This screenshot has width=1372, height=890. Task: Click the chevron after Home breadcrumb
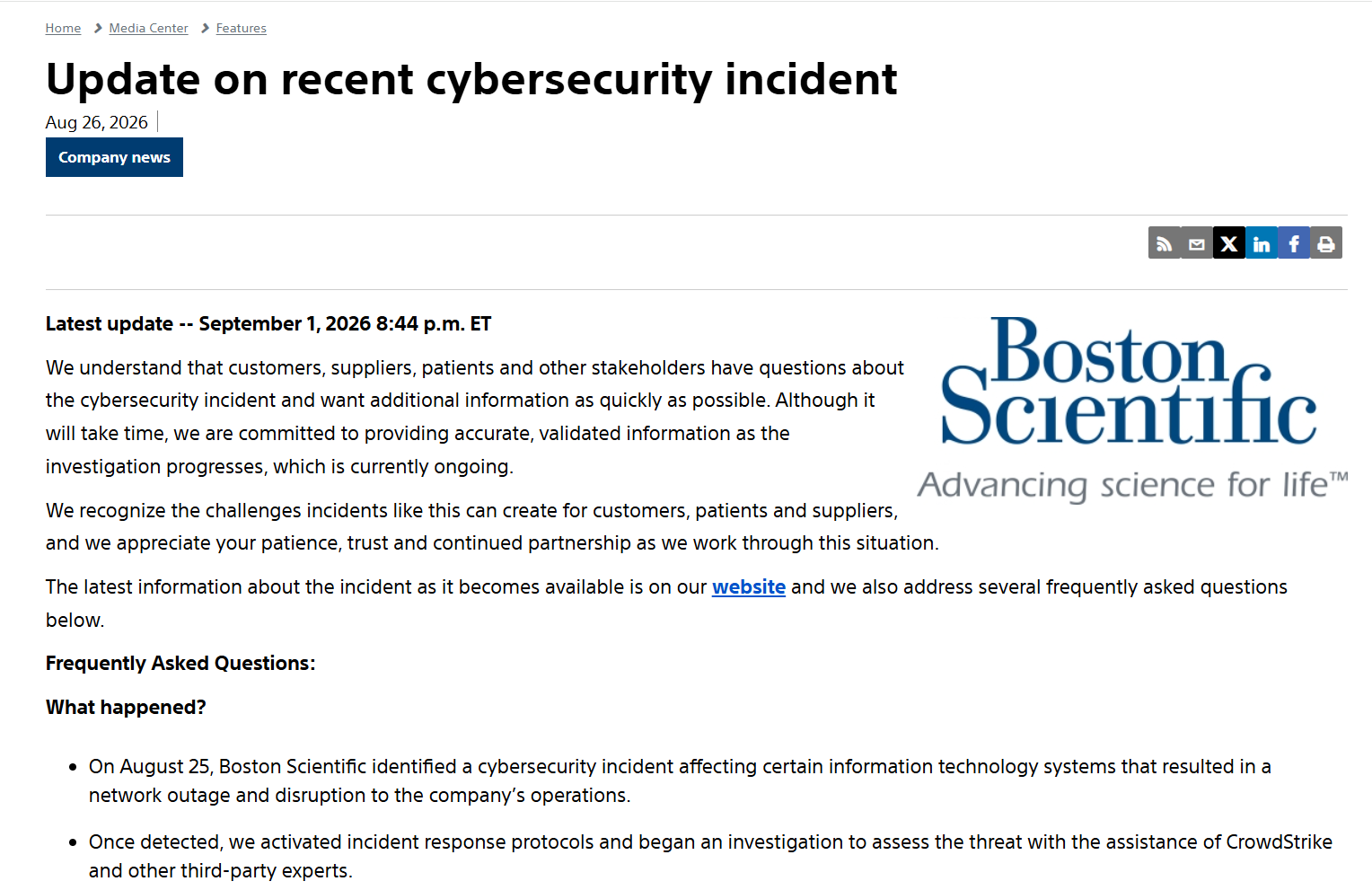coord(98,29)
